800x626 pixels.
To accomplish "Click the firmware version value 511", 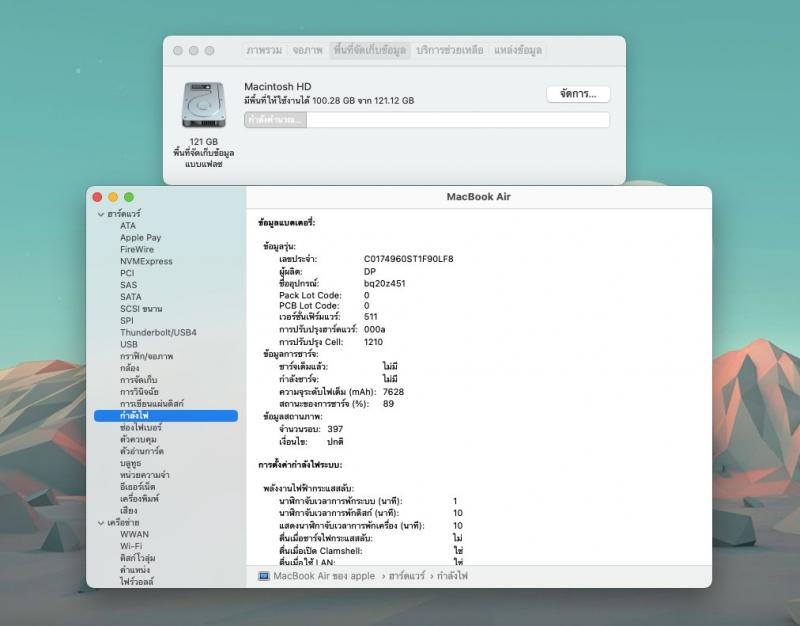I will tap(370, 317).
